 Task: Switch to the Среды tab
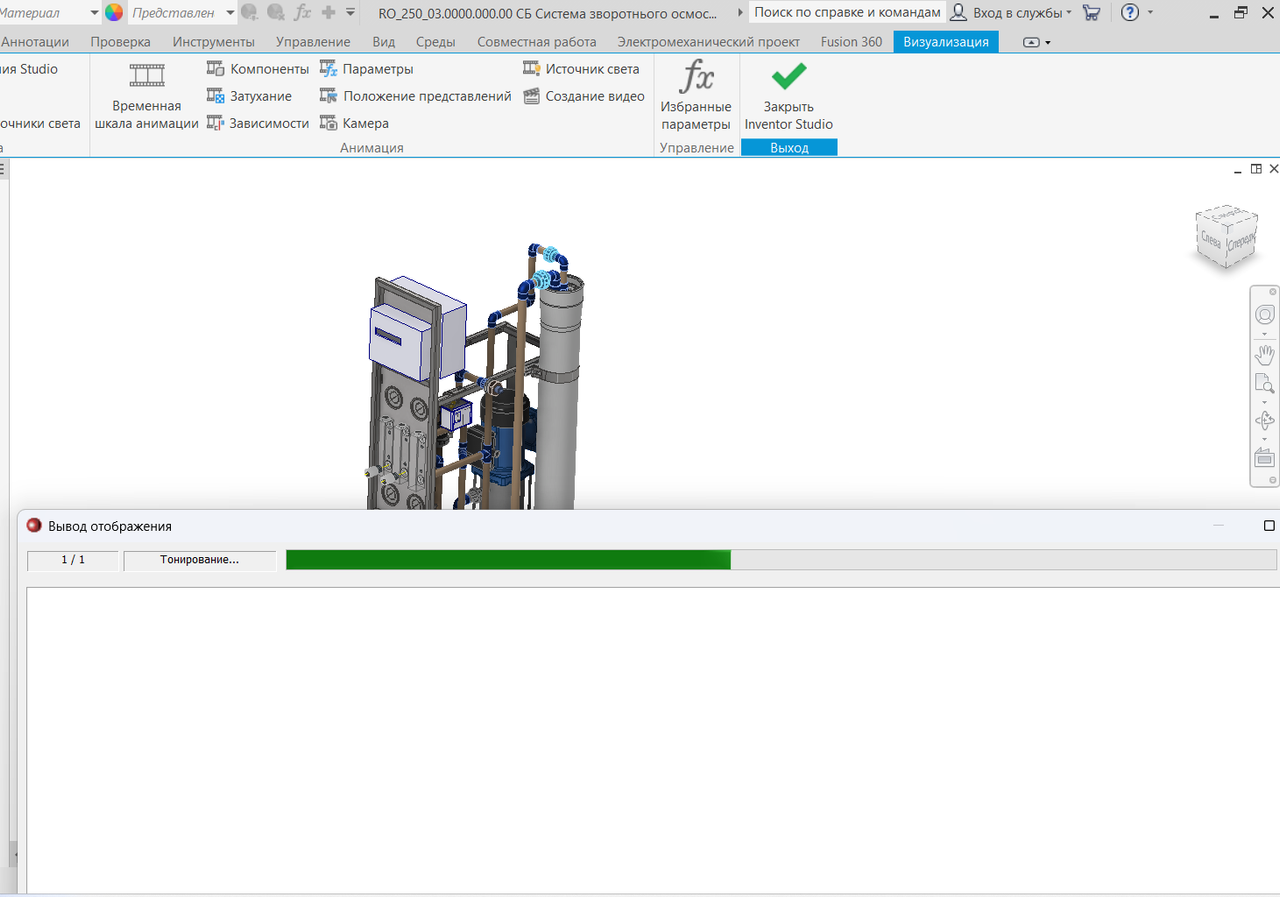pyautogui.click(x=436, y=42)
